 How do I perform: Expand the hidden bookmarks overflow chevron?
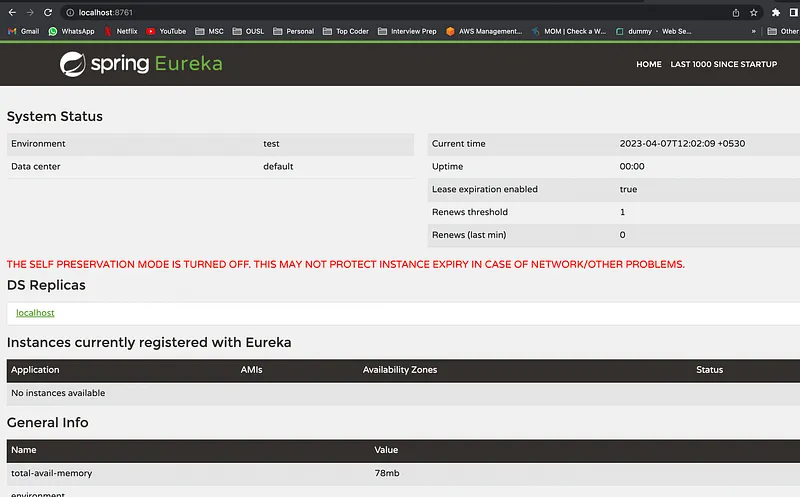coord(754,31)
